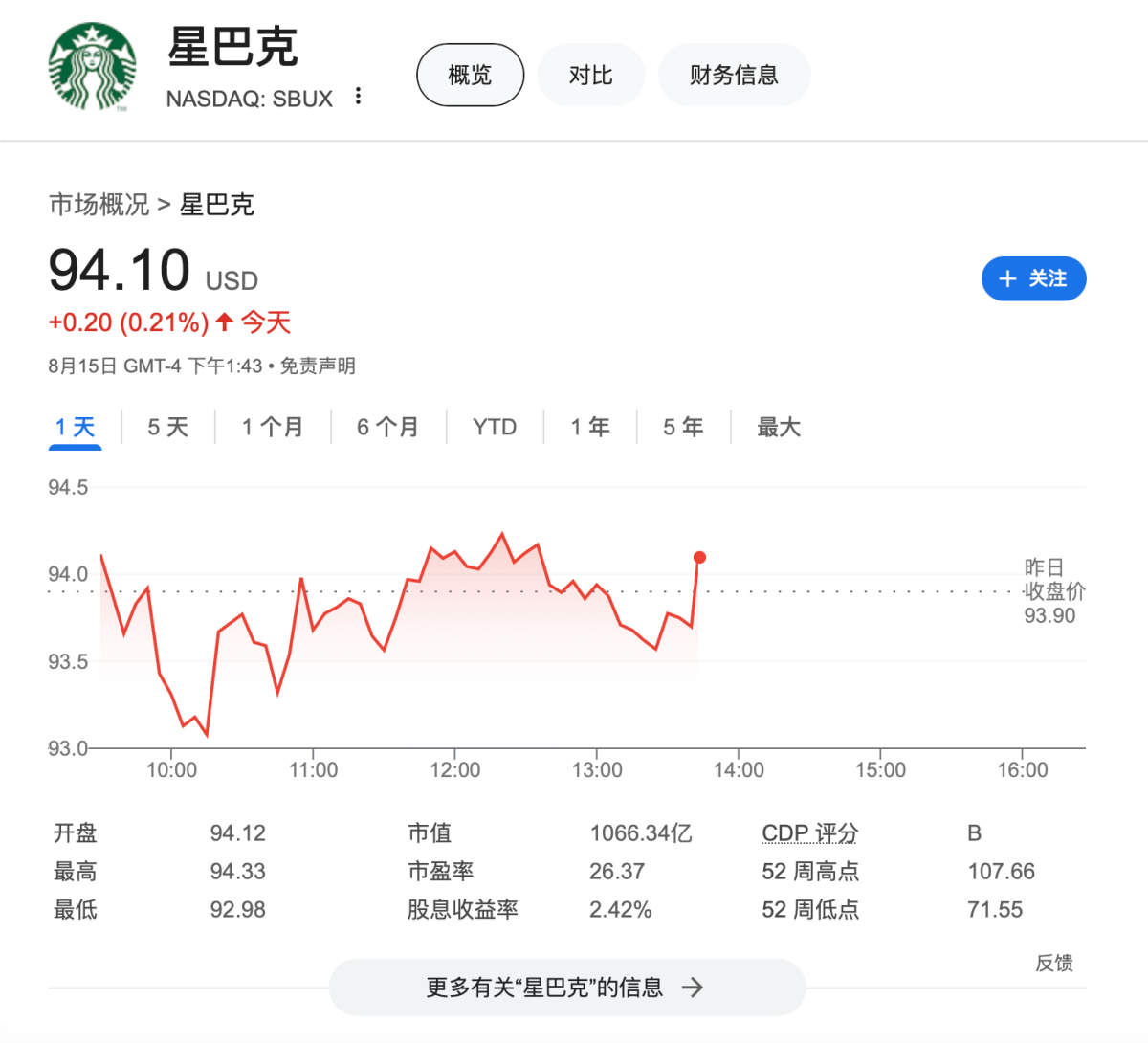Switch to the 对比 tab
Screen dimensions: 1148x1043
click(591, 74)
